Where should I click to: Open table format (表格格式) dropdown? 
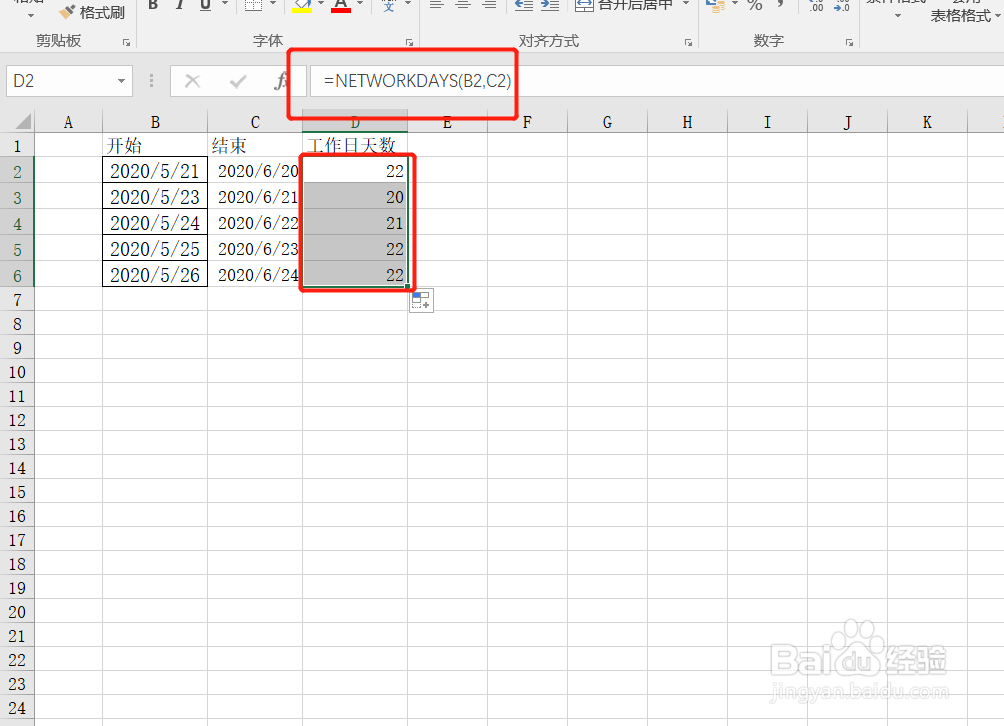[966, 15]
